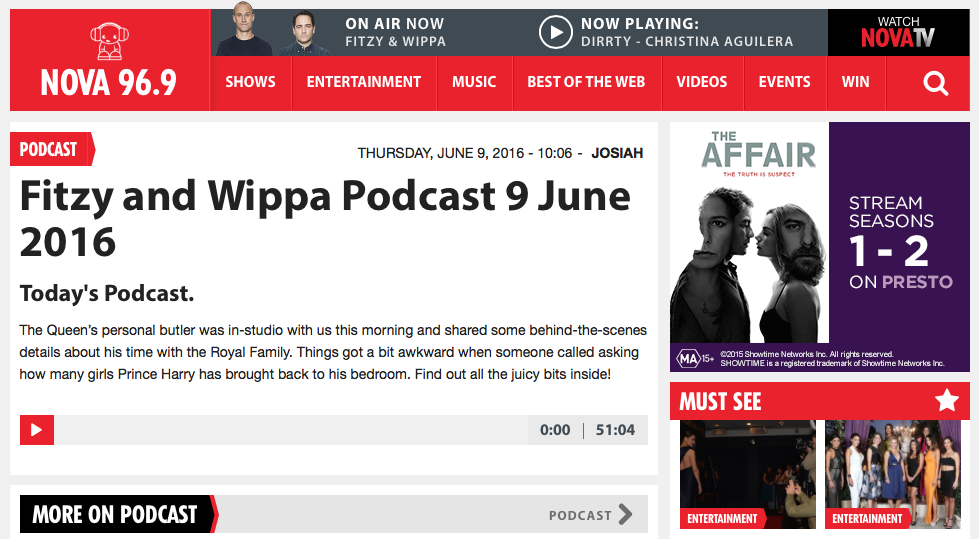The image size is (979, 539).
Task: Click the Must See star icon
Action: coord(947,400)
